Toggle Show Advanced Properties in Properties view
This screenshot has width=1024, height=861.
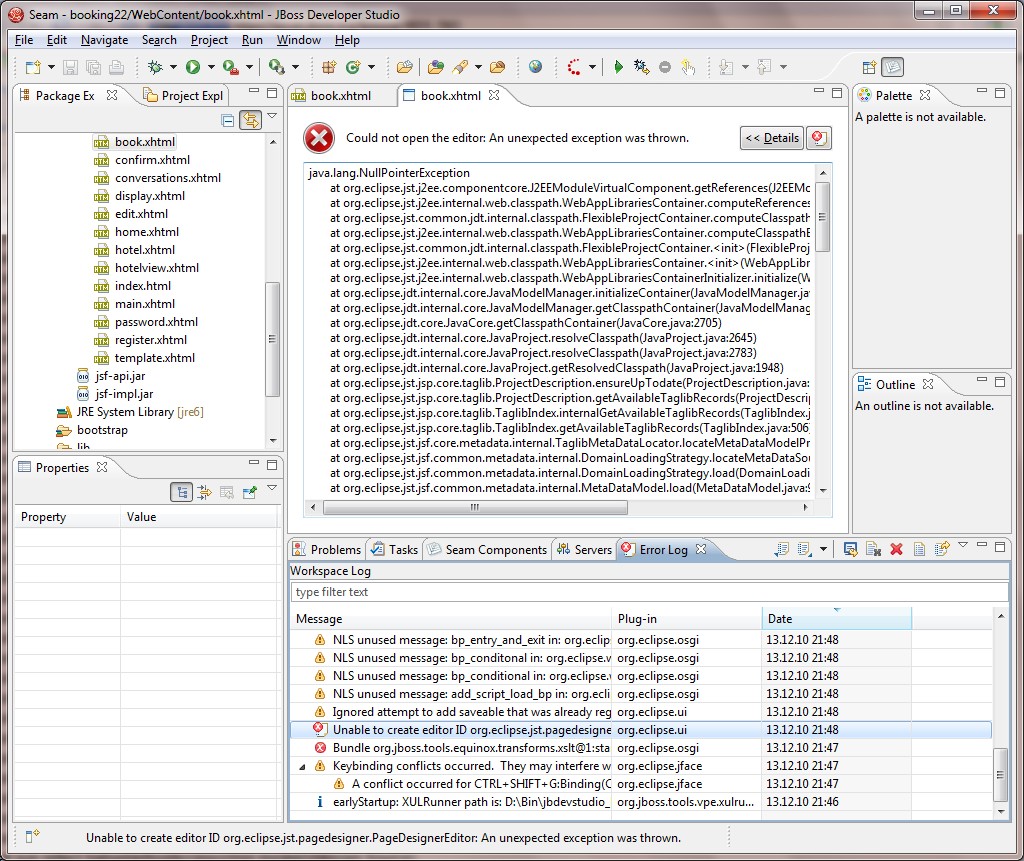tap(204, 491)
